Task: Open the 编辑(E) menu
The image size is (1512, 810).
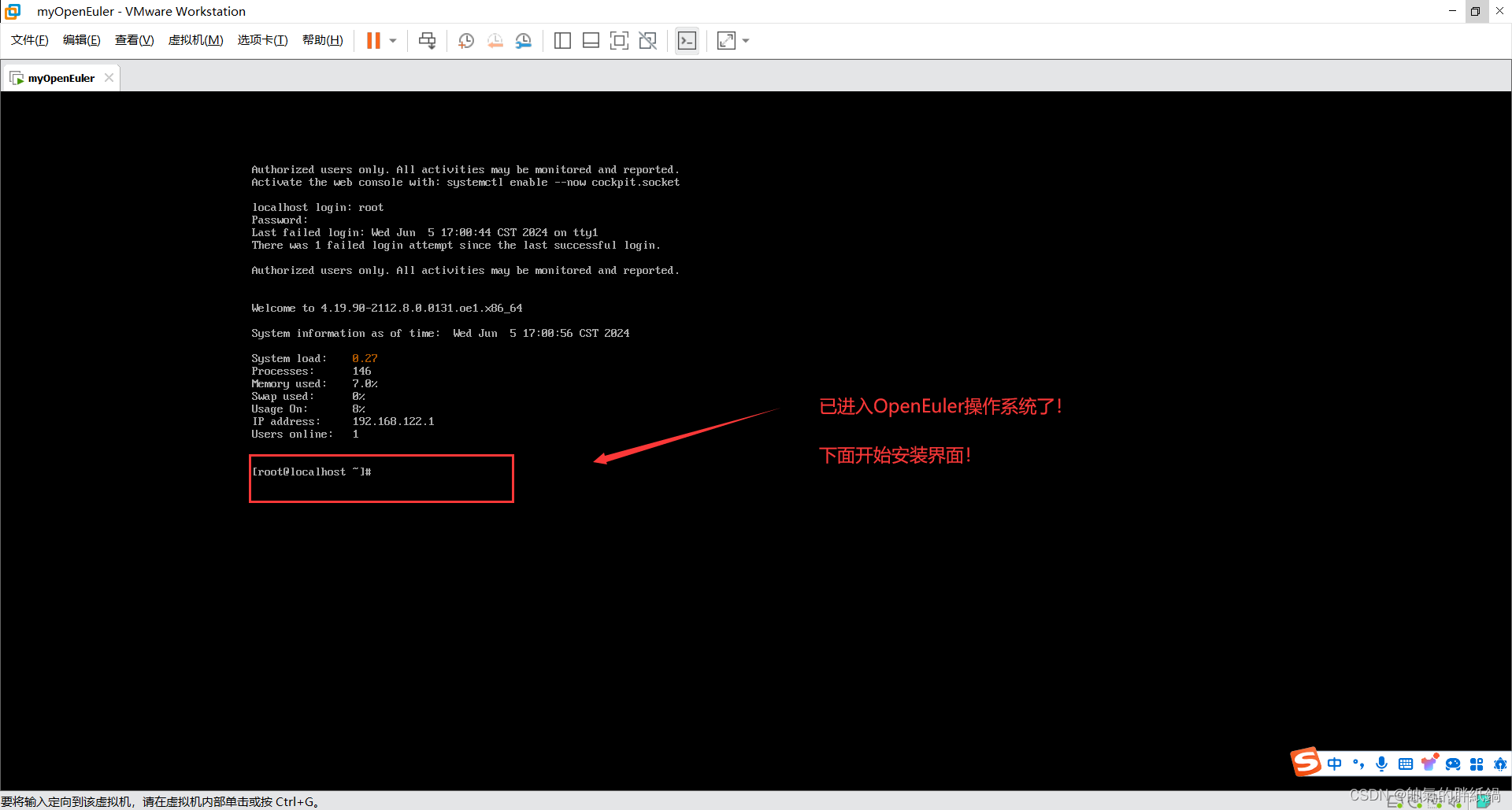Action: coord(82,40)
